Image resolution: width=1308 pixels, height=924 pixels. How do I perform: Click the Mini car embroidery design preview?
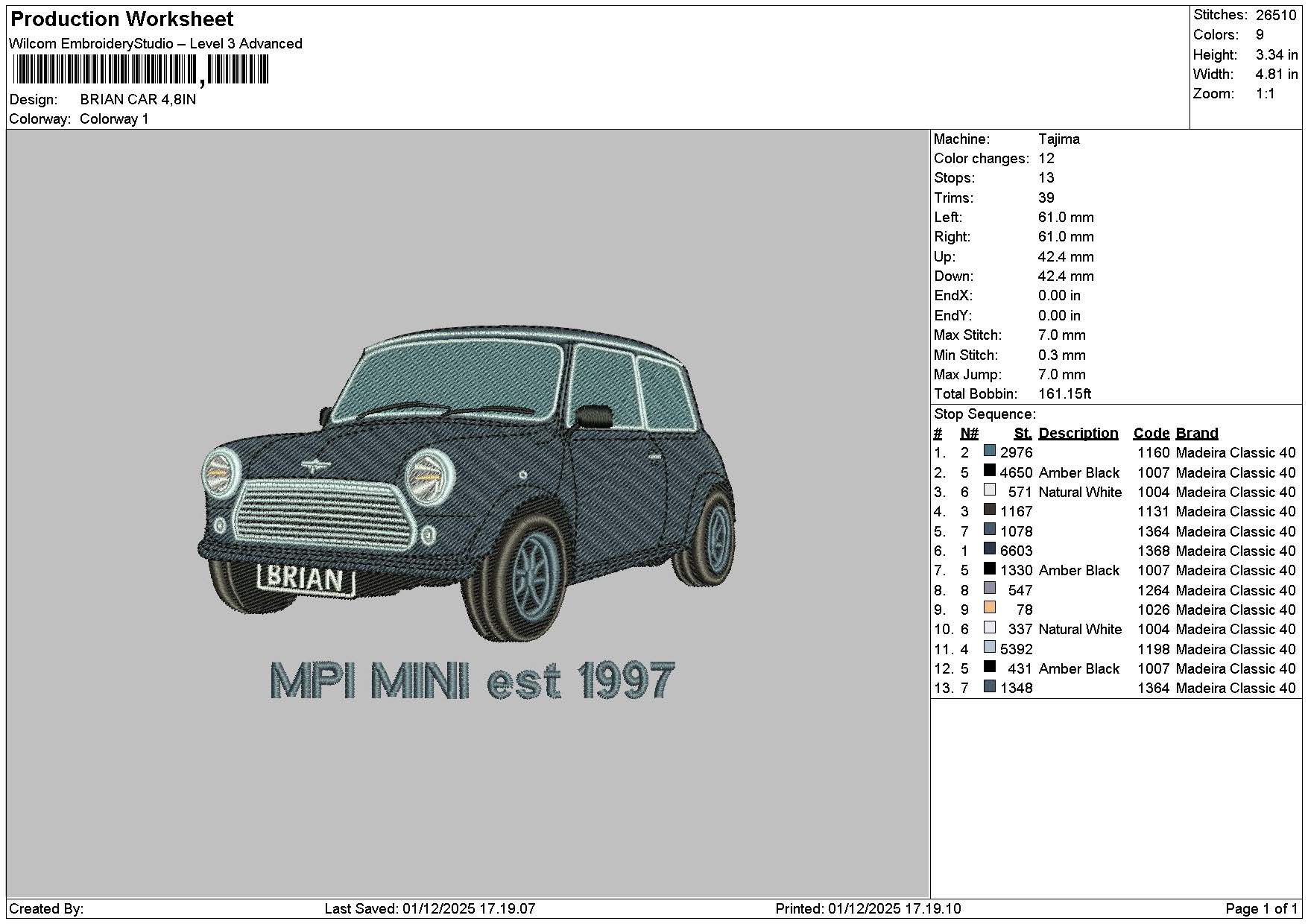(x=467, y=482)
